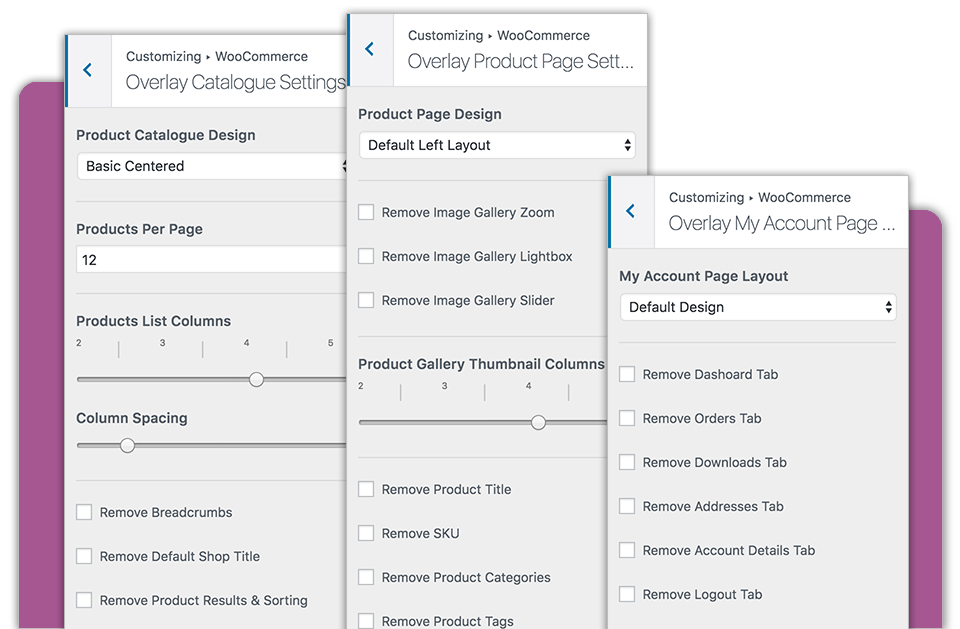Open the Product Catalogue Design dropdown

212,166
